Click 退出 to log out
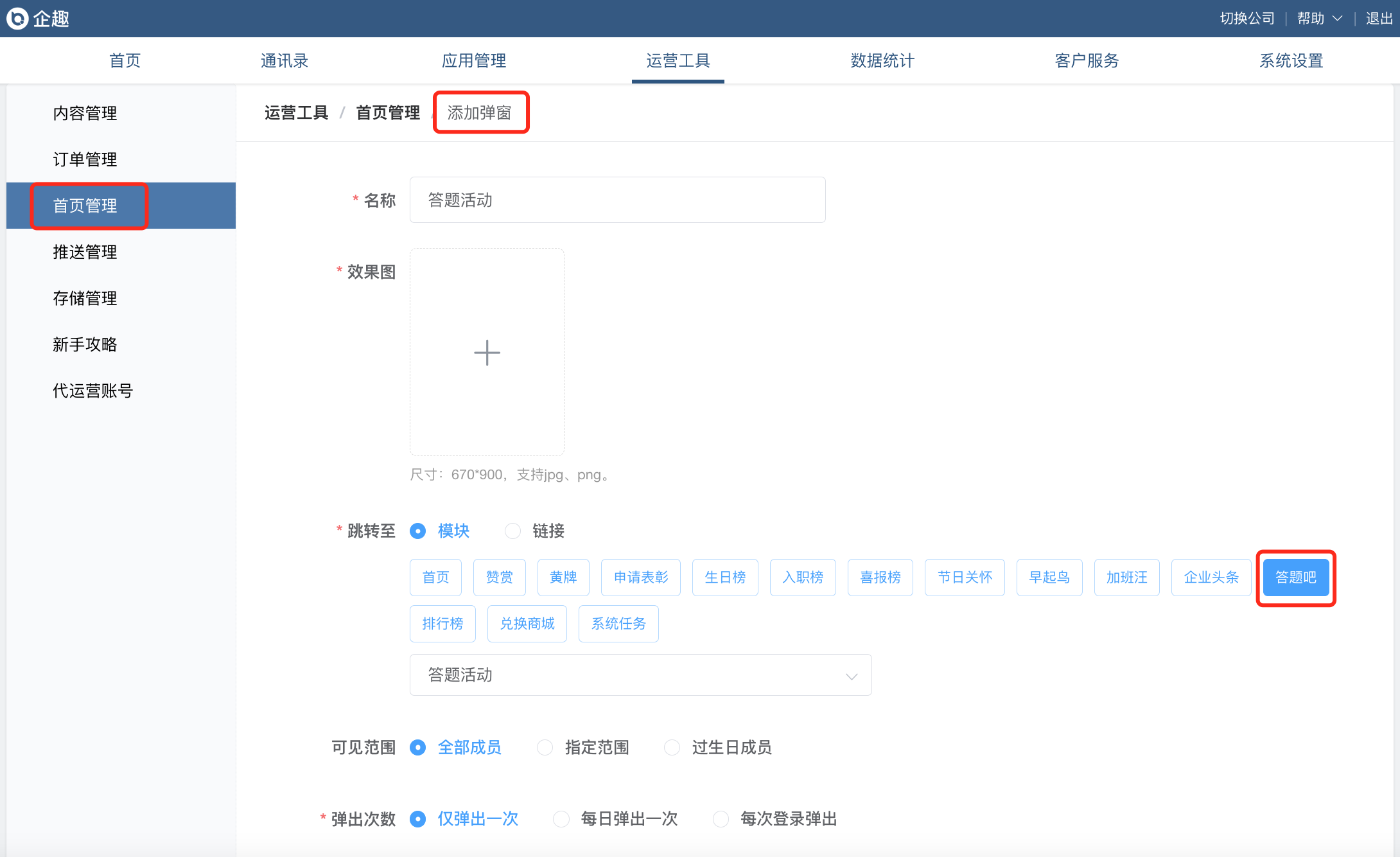This screenshot has width=1400, height=857. click(x=1379, y=19)
